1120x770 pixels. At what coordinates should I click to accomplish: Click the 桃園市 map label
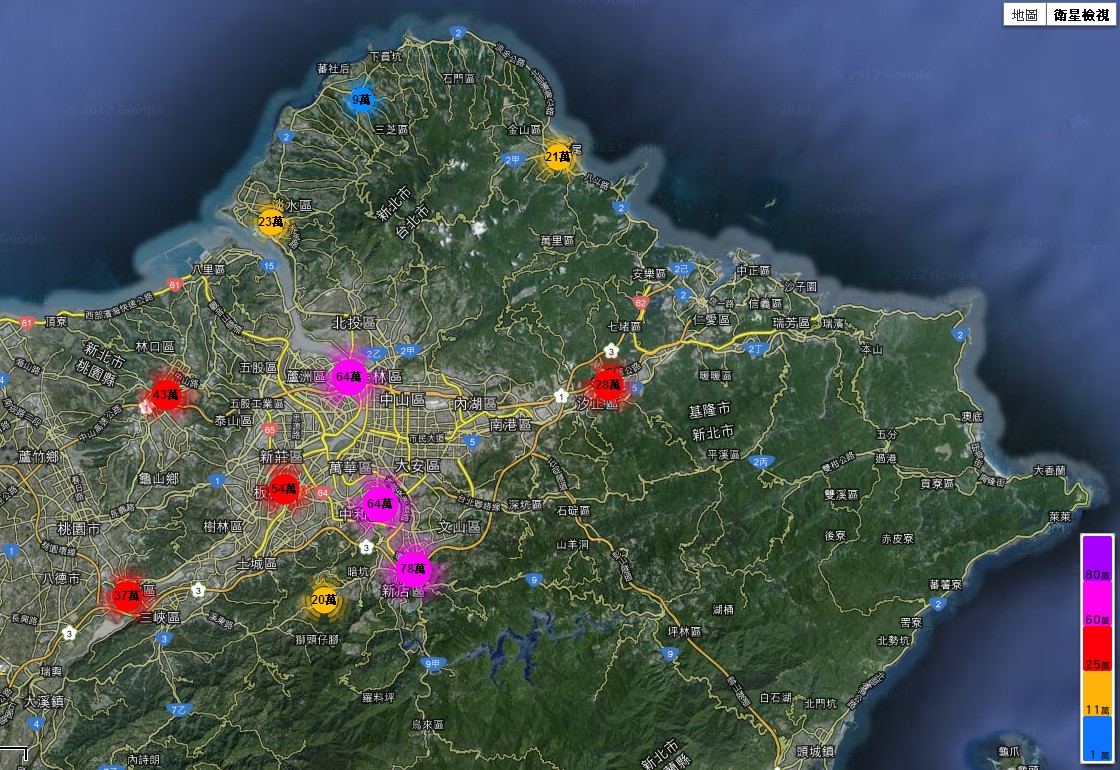point(78,527)
